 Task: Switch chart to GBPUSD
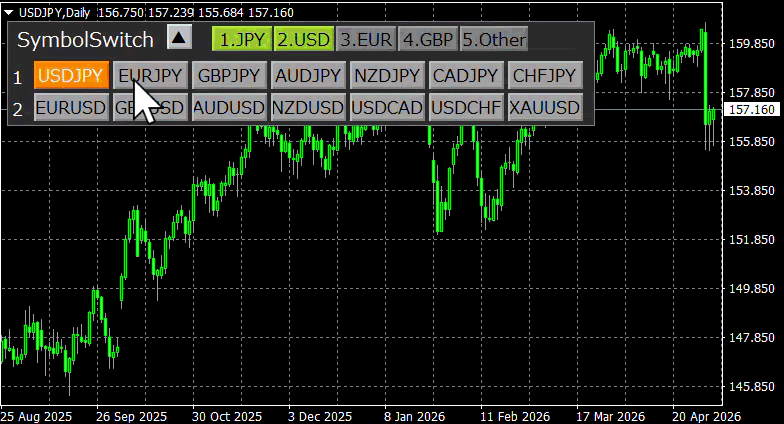pos(150,108)
